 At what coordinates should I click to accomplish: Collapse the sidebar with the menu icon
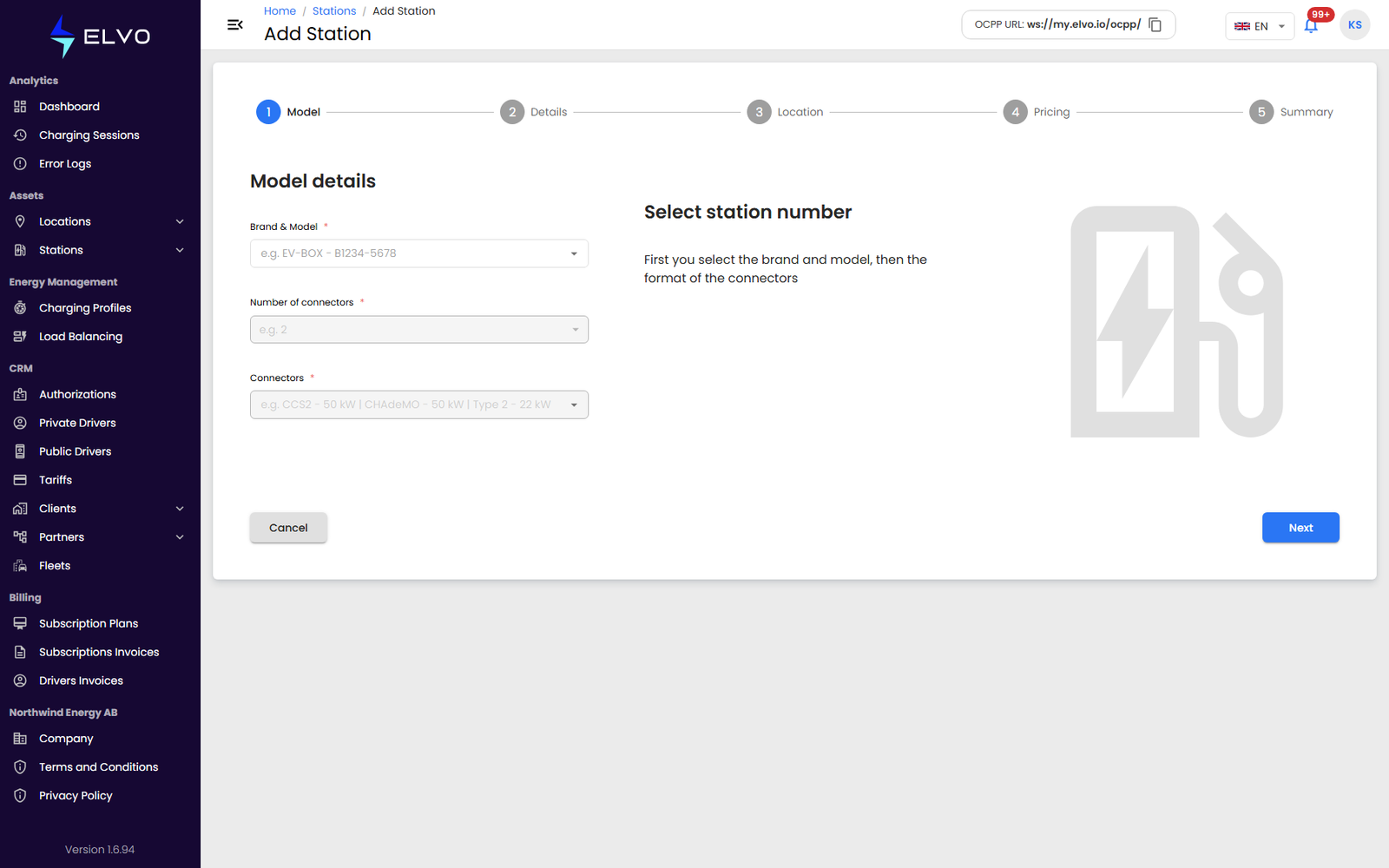click(x=234, y=25)
